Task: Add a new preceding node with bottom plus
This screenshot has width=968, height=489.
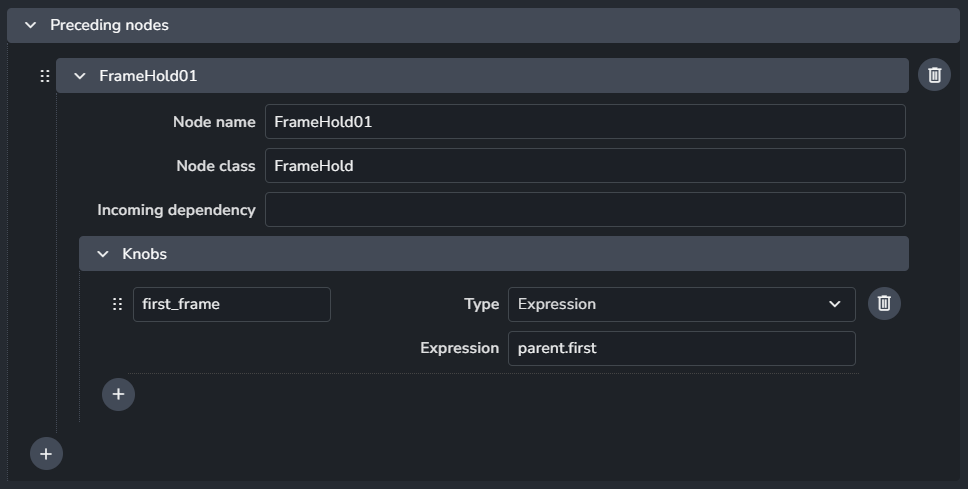Action: pos(46,454)
